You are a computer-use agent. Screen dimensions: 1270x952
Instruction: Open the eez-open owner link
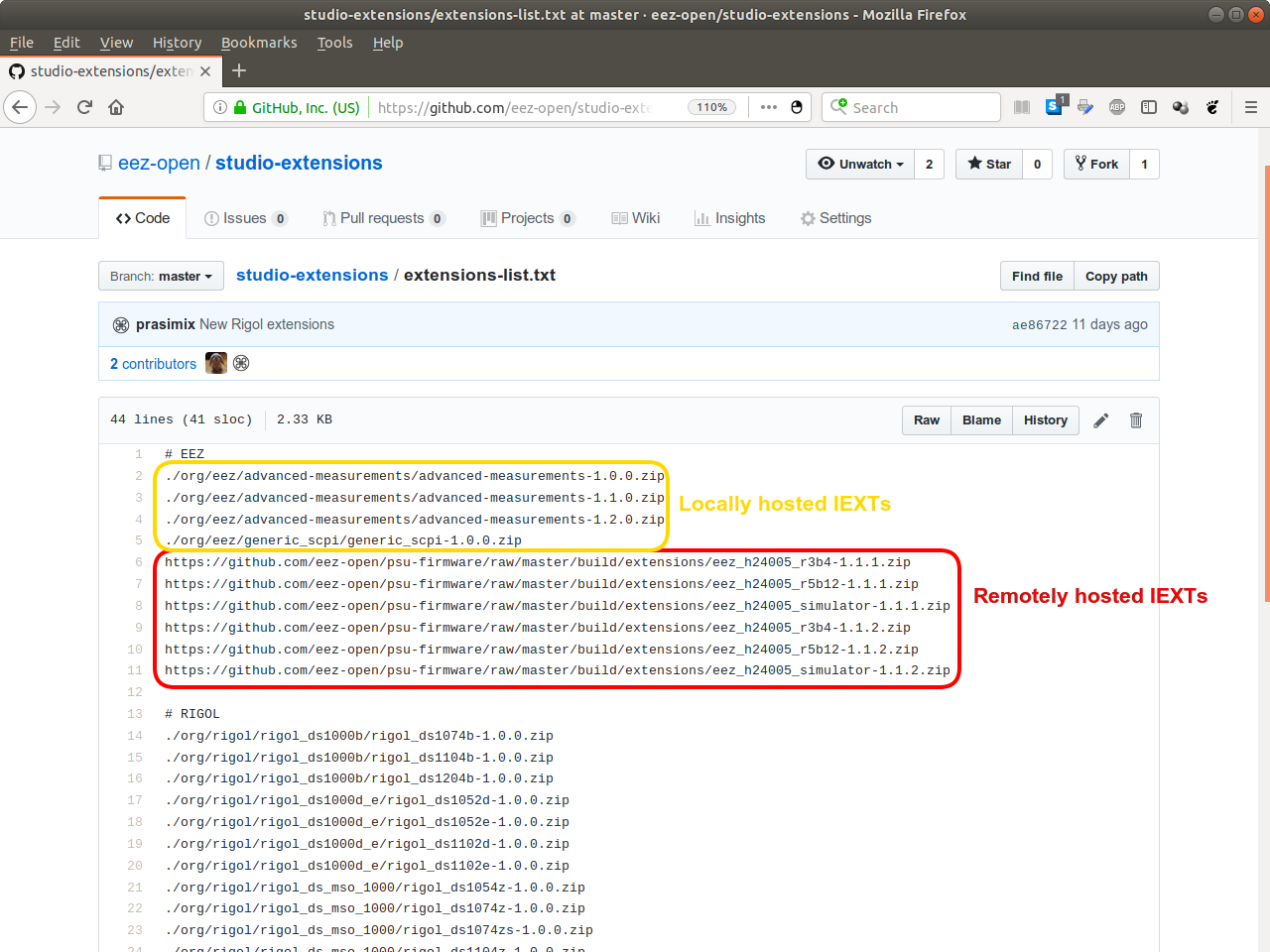click(159, 163)
